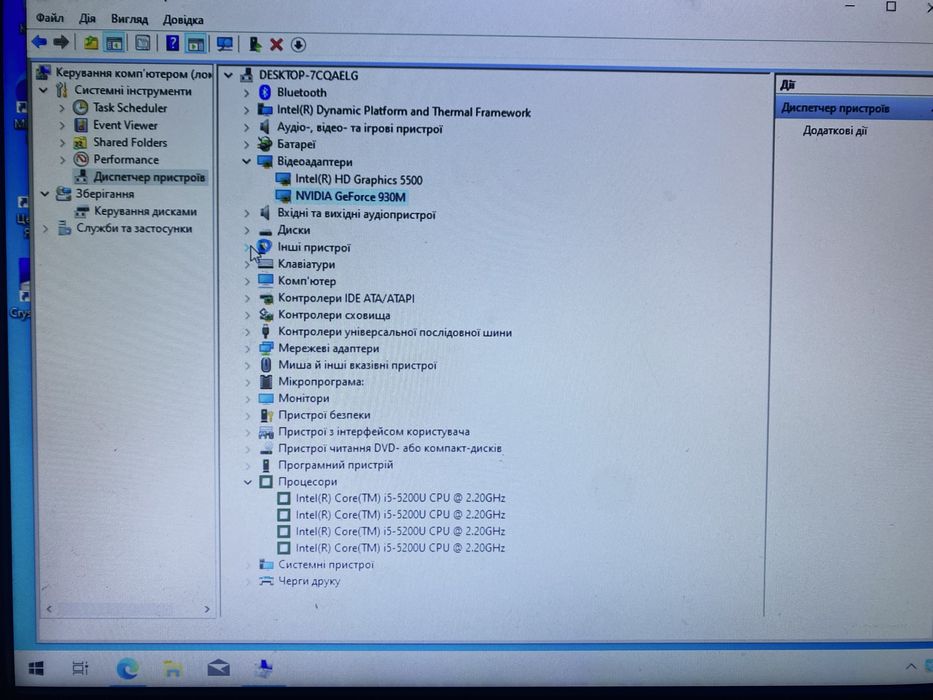The height and width of the screenshot is (700, 933).
Task: Click left pane horizontal scrollbar right arrow
Action: (206, 609)
